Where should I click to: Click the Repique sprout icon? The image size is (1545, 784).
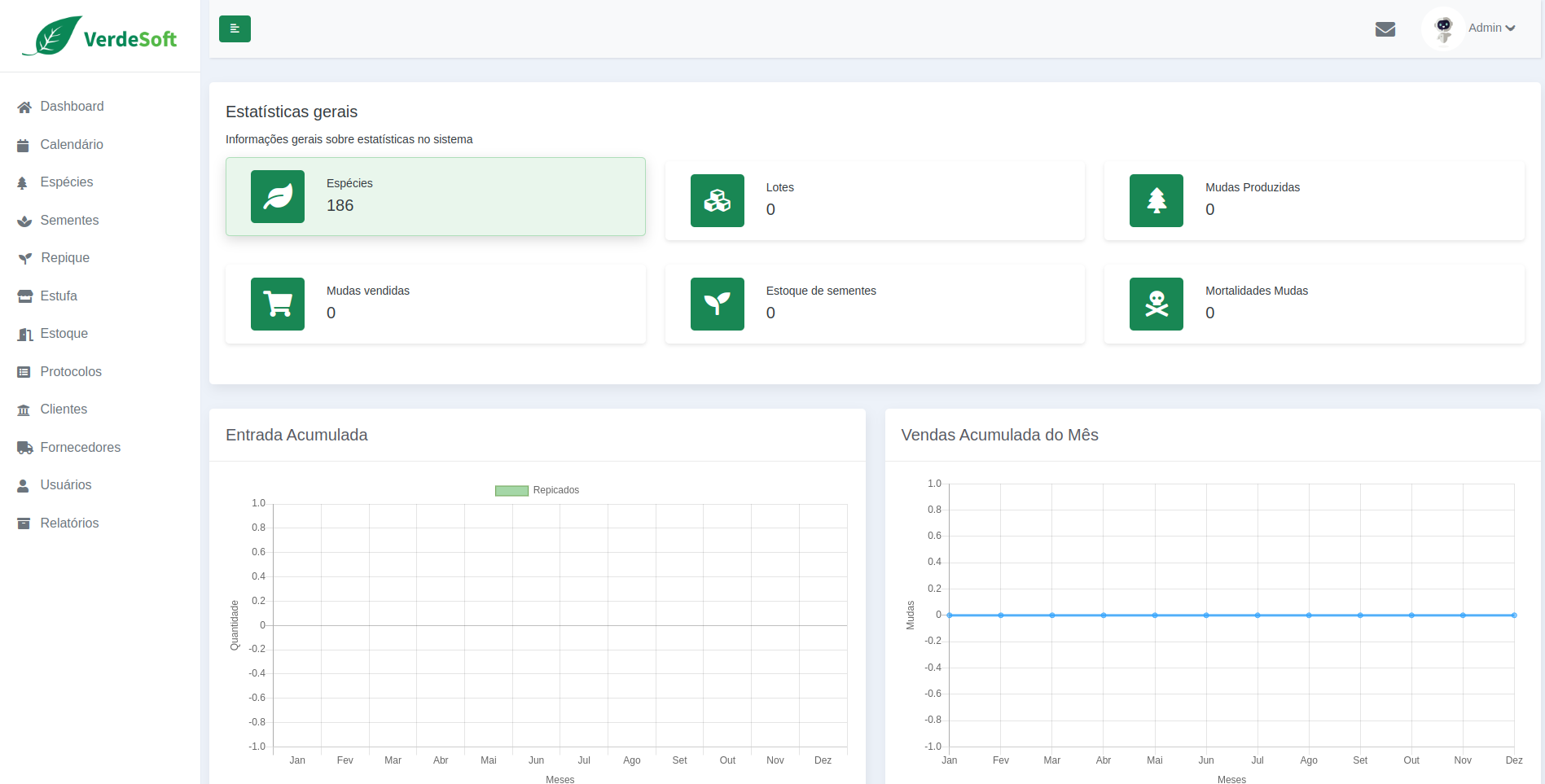click(x=25, y=258)
